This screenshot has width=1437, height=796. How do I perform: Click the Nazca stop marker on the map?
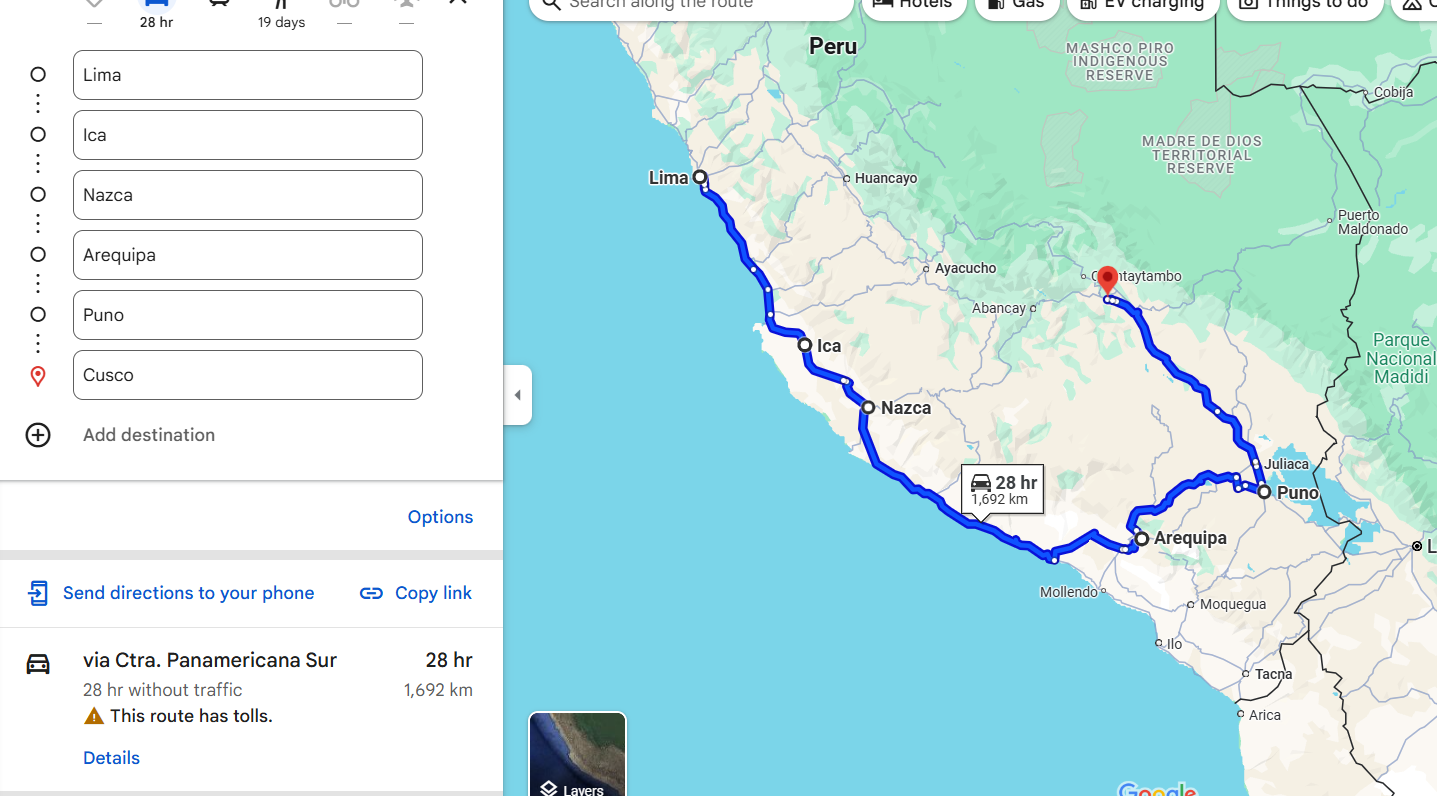coord(868,407)
